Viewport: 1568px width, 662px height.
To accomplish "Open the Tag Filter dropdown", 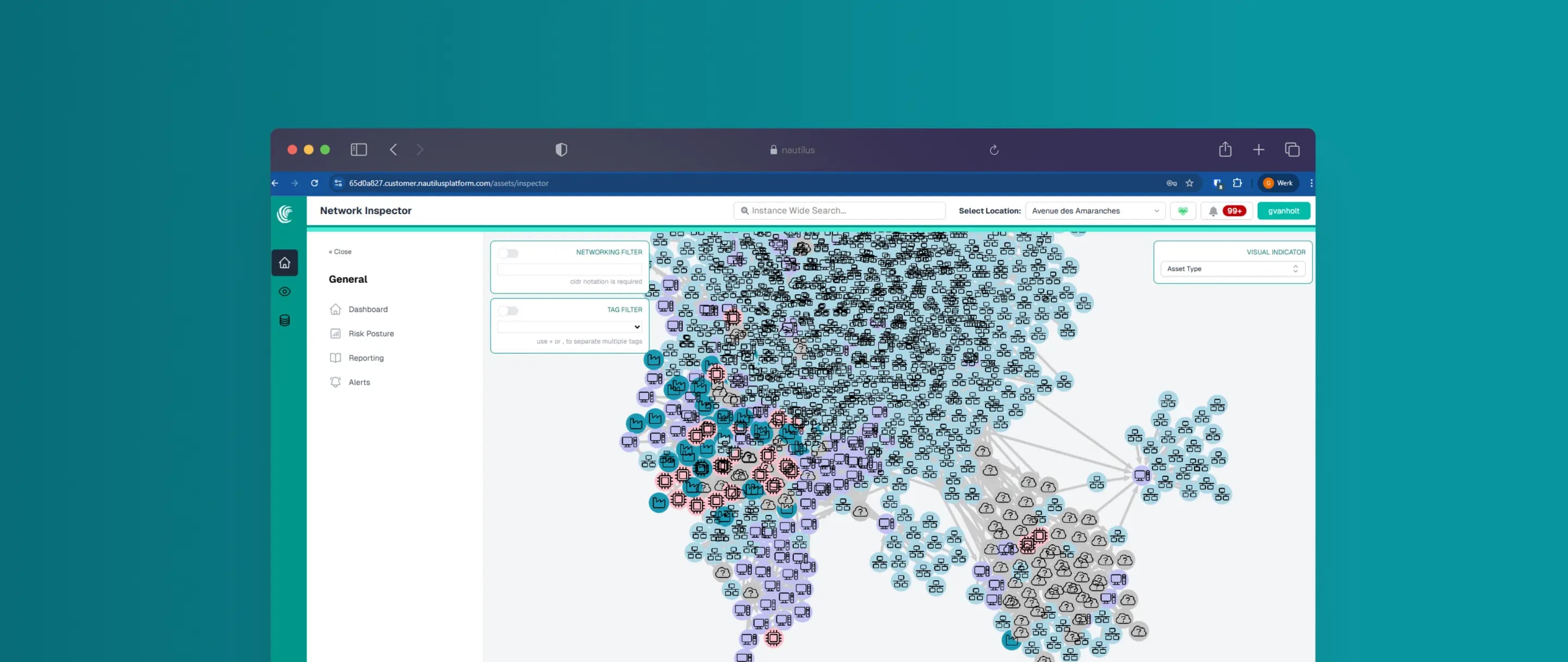I will (569, 327).
